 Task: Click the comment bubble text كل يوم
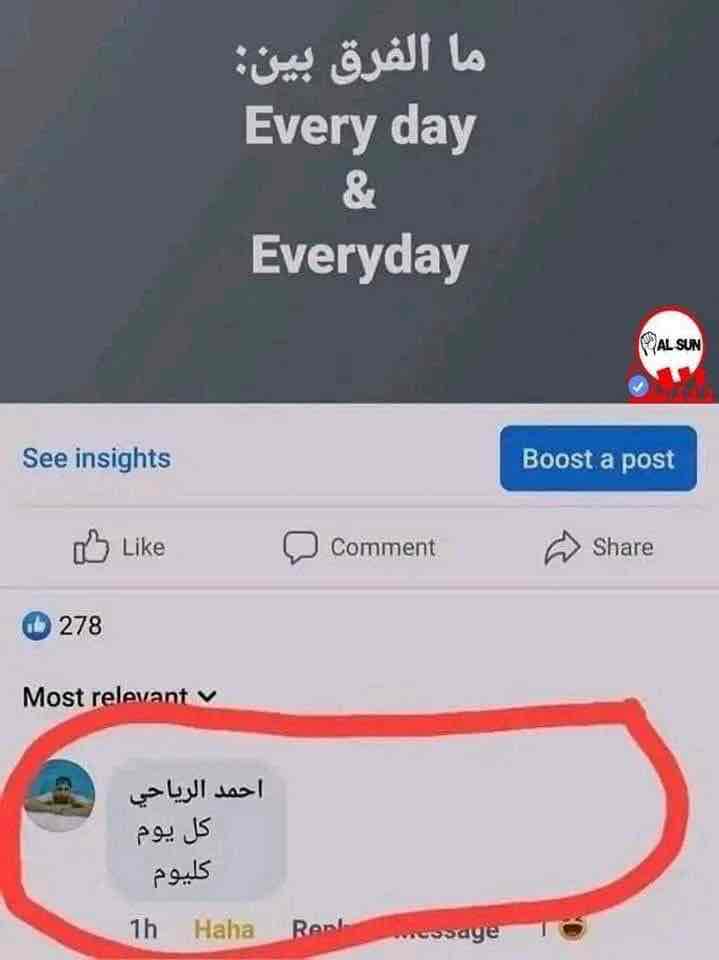click(173, 831)
